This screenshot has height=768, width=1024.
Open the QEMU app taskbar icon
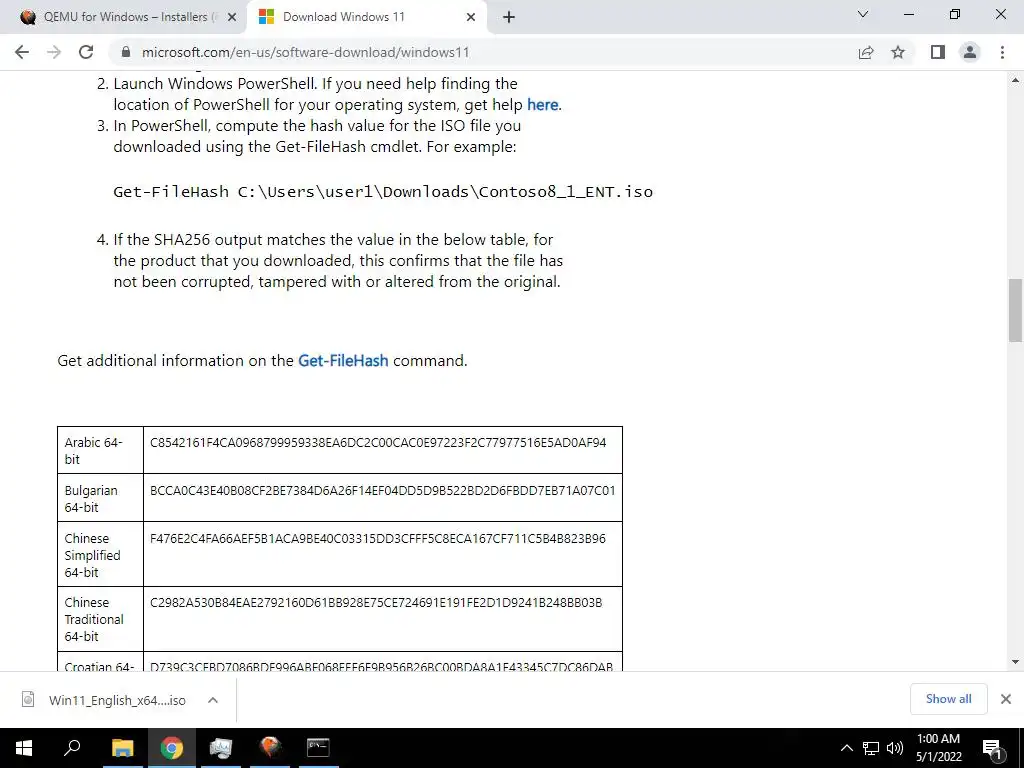(x=270, y=748)
